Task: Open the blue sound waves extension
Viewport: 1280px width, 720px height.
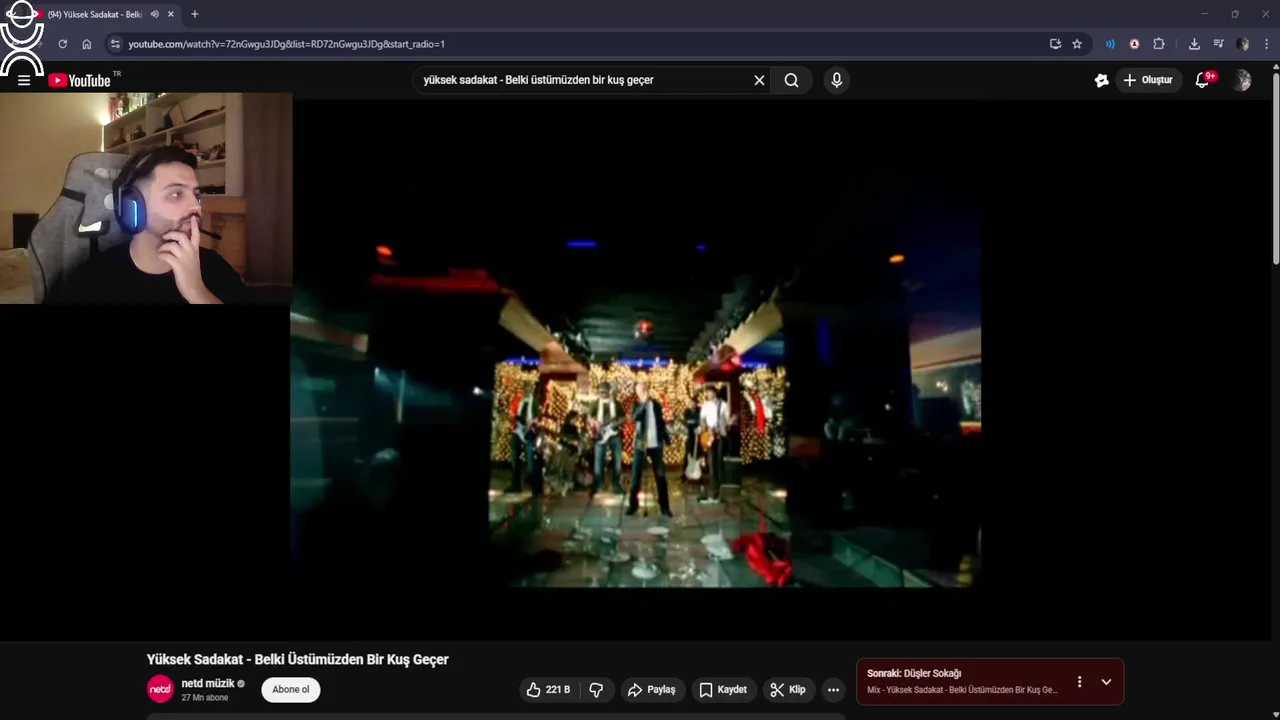Action: 1110,44
